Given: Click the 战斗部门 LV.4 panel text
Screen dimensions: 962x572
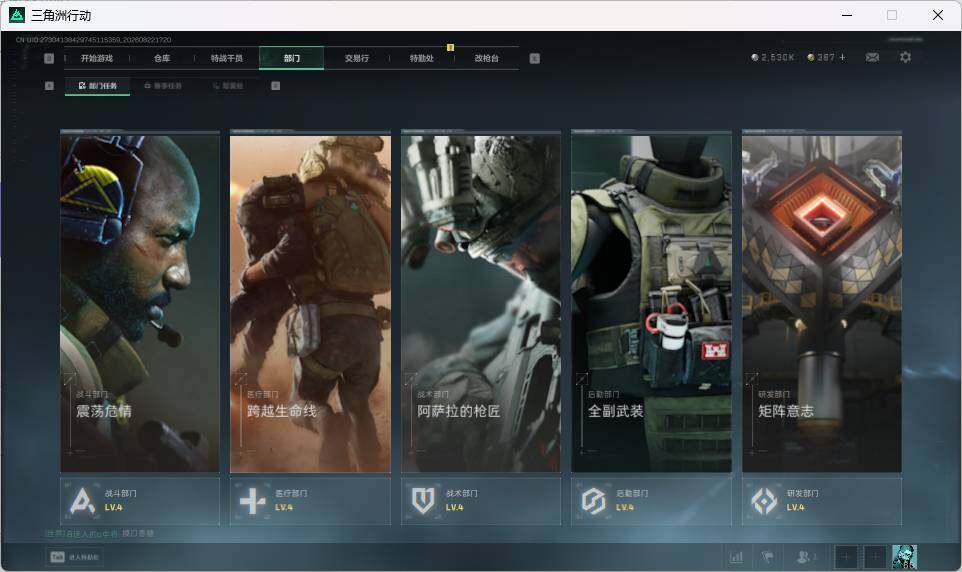Looking at the screenshot, I should 120,500.
